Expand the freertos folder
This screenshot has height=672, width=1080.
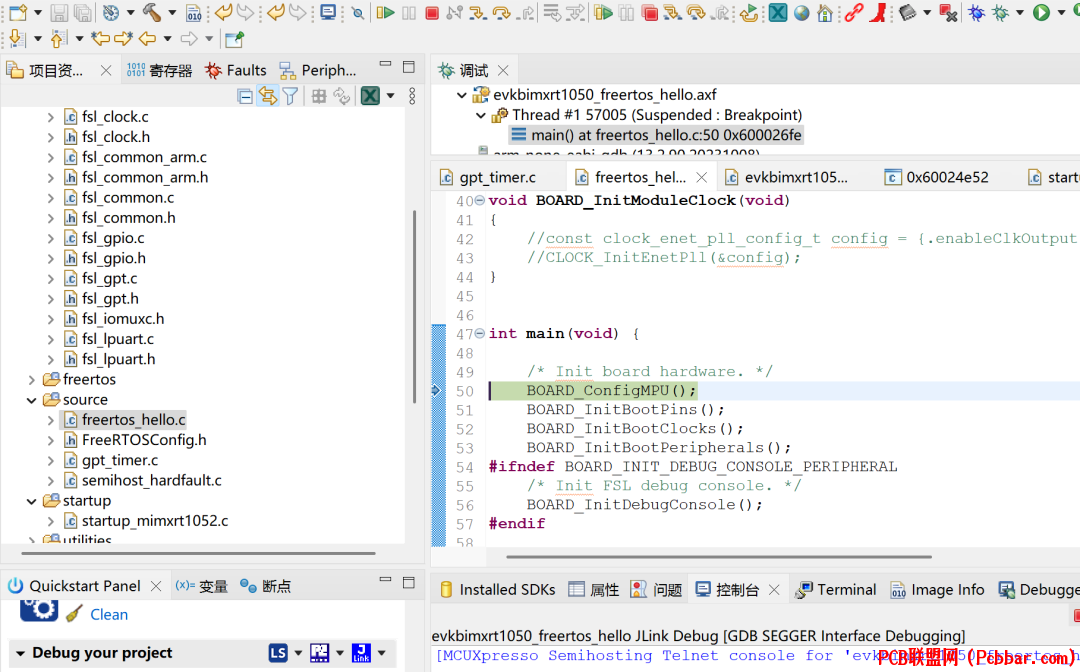click(32, 379)
